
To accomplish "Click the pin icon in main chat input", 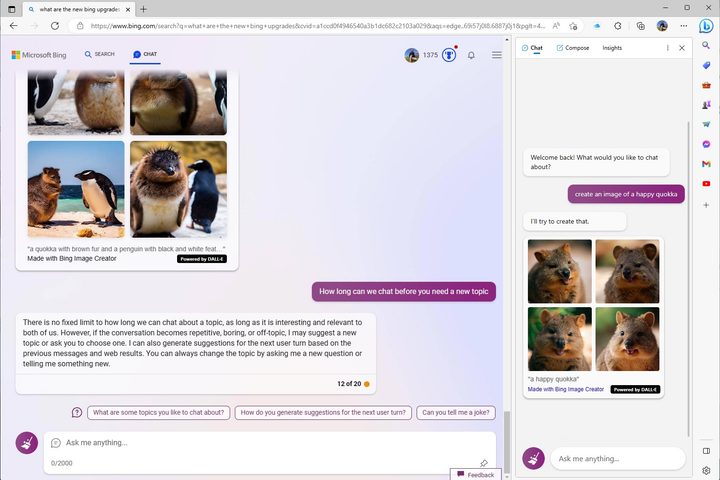I will click(x=484, y=463).
